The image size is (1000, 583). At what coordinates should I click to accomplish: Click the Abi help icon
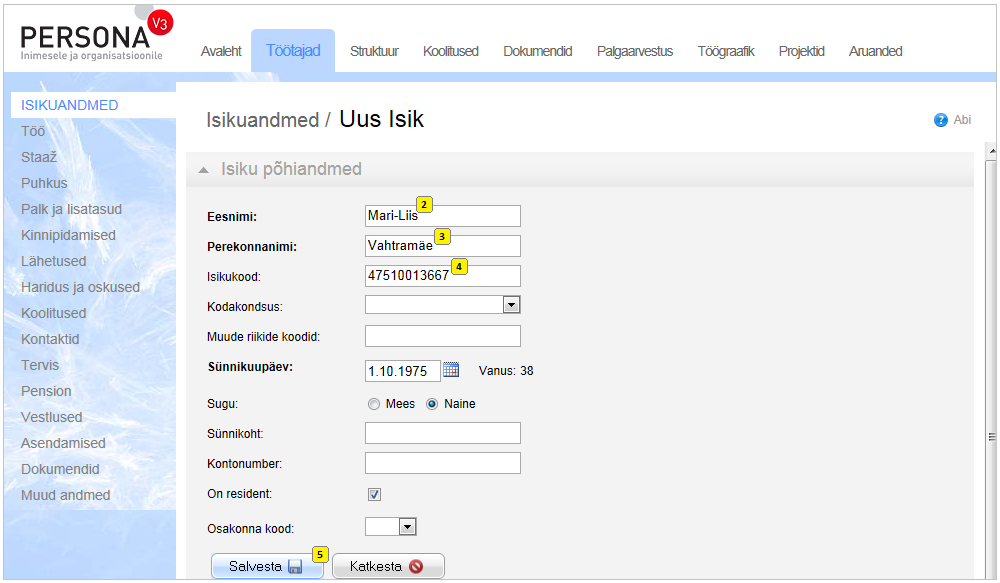coord(940,120)
